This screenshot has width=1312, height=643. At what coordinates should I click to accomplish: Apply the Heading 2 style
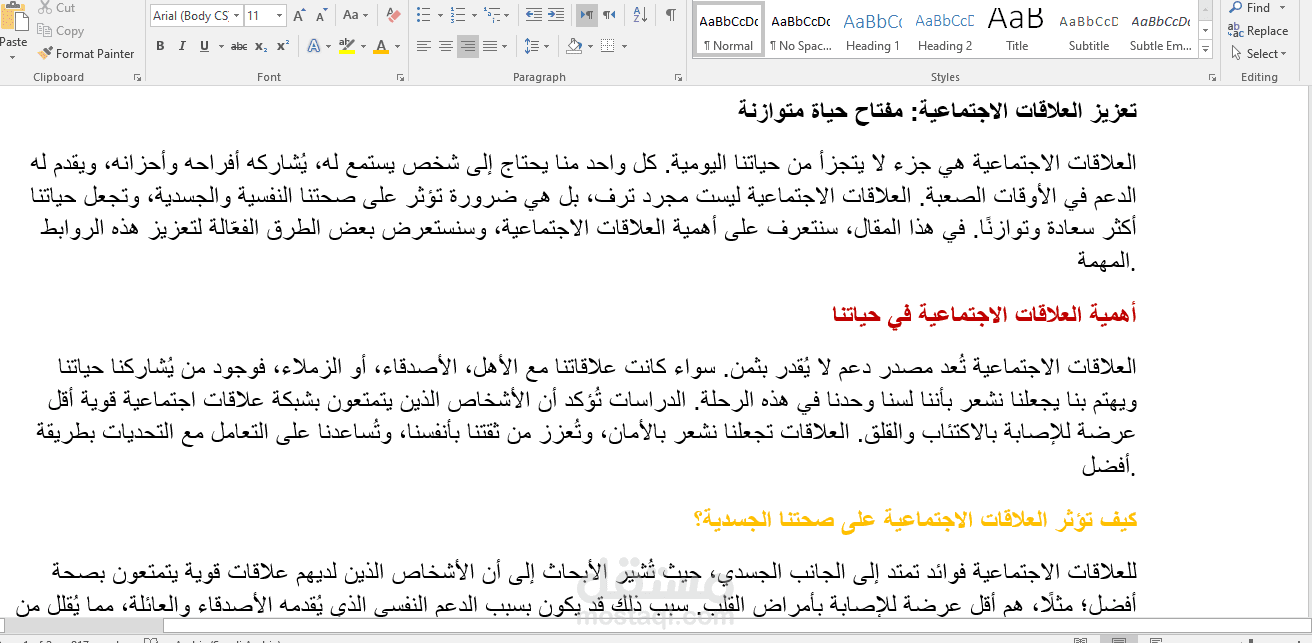(x=944, y=30)
